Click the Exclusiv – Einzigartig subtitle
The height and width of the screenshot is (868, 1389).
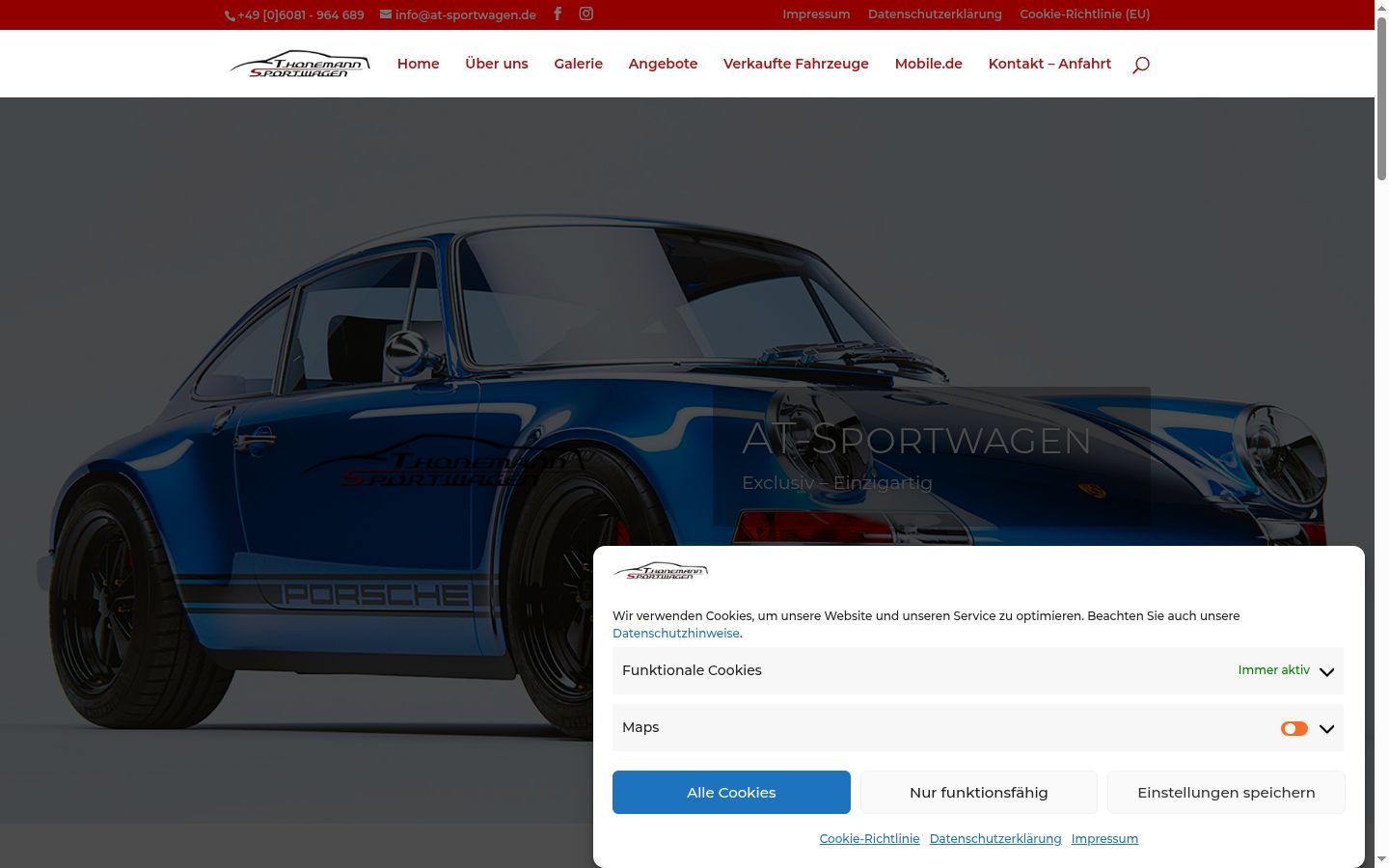click(837, 483)
